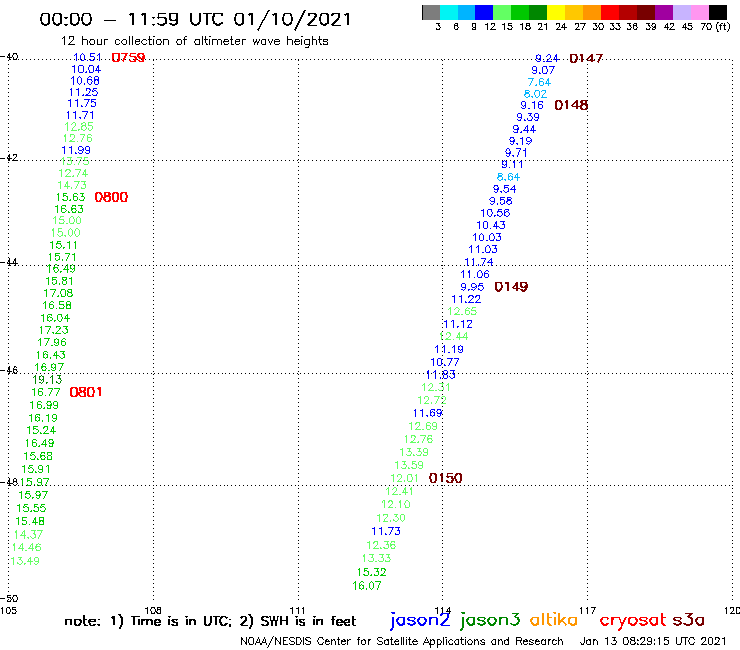Click the wave height value 14.37
The height and width of the screenshot is (650, 740).
click(28, 535)
